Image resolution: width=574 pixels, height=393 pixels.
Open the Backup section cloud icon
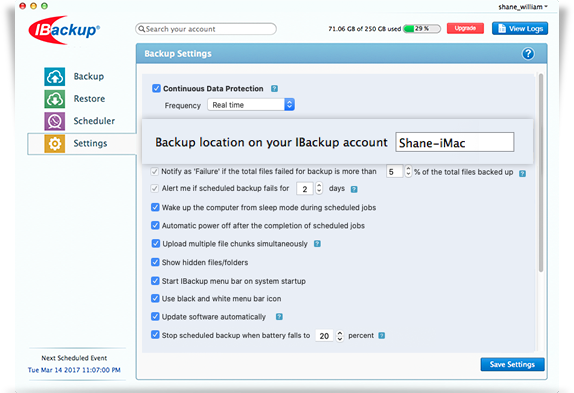(55, 76)
